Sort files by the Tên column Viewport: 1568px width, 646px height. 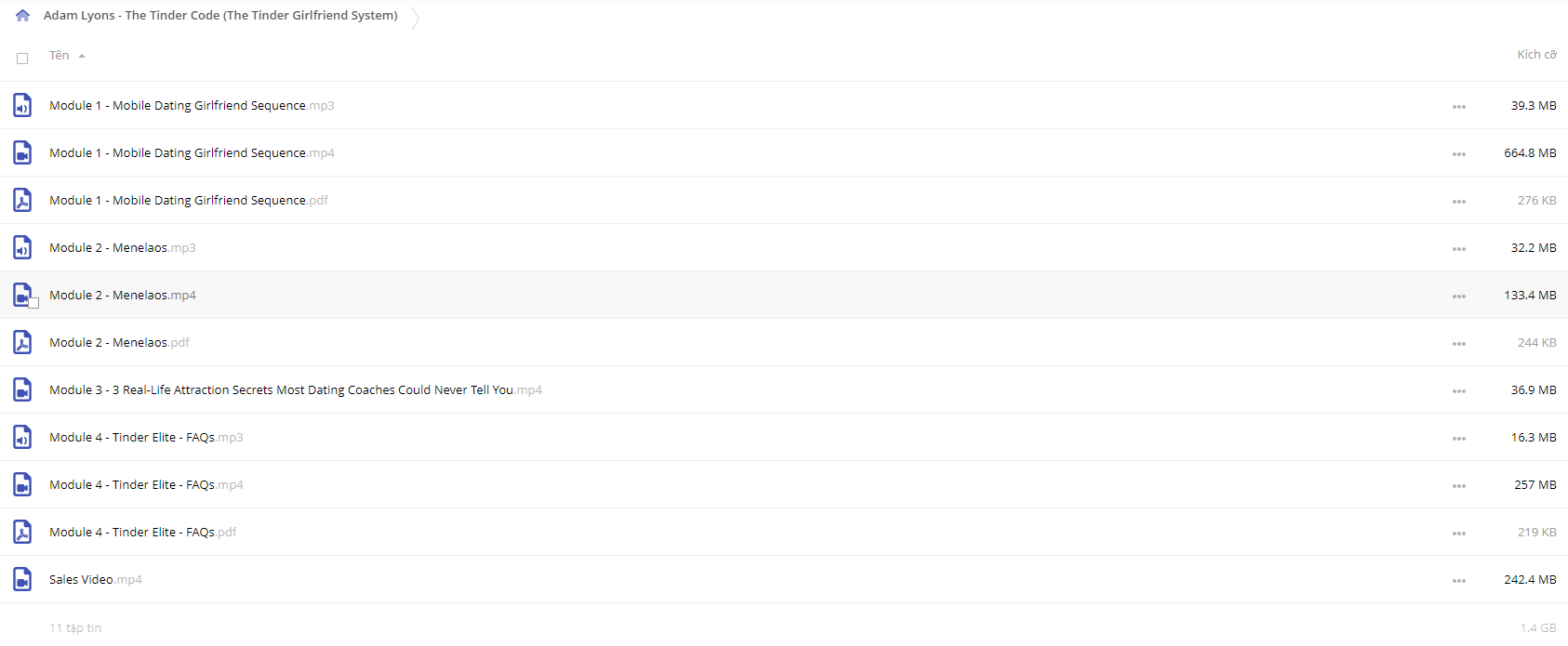coord(60,56)
